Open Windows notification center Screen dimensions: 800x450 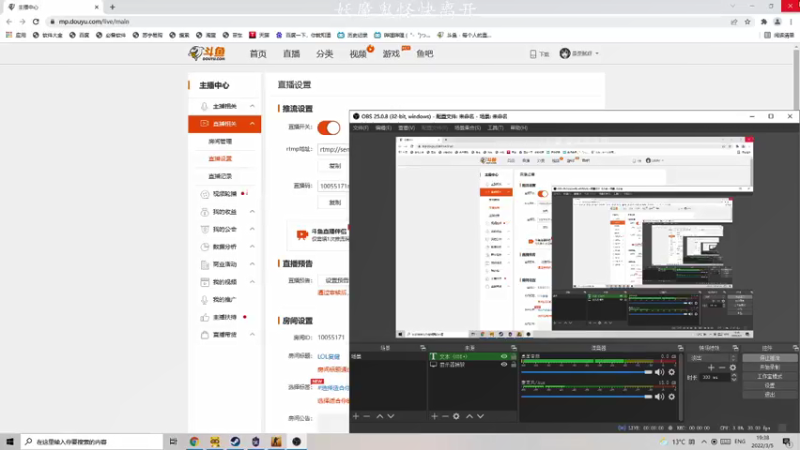(x=787, y=441)
